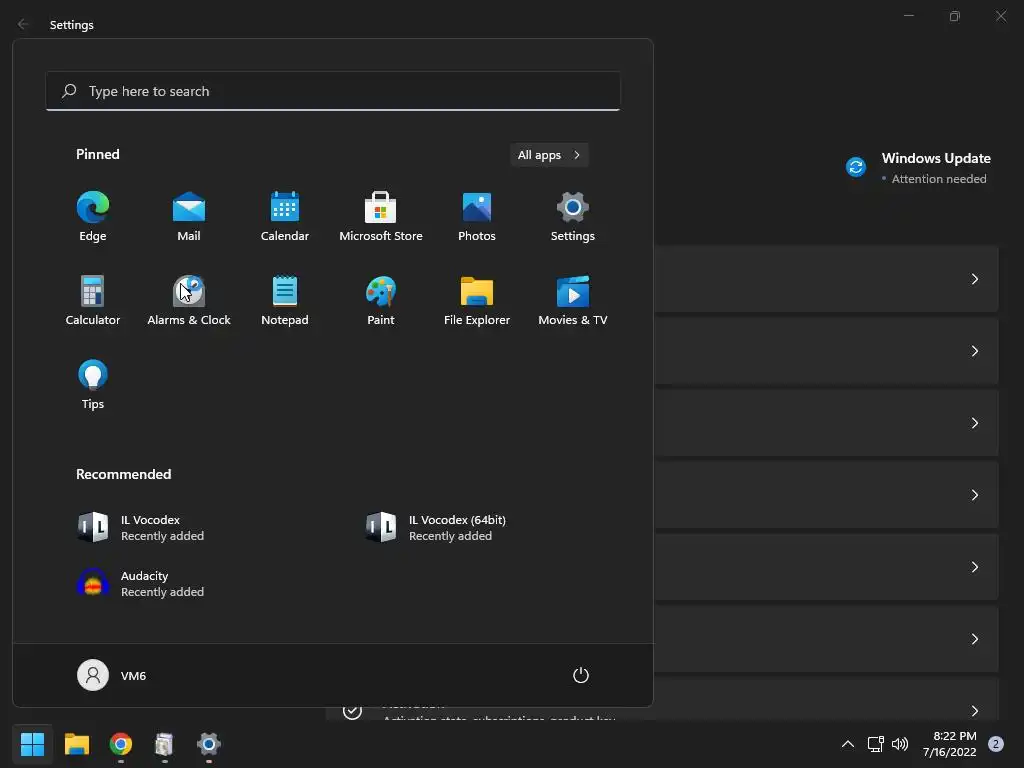The width and height of the screenshot is (1024, 768).
Task: Launch the Mail app
Action: click(189, 217)
